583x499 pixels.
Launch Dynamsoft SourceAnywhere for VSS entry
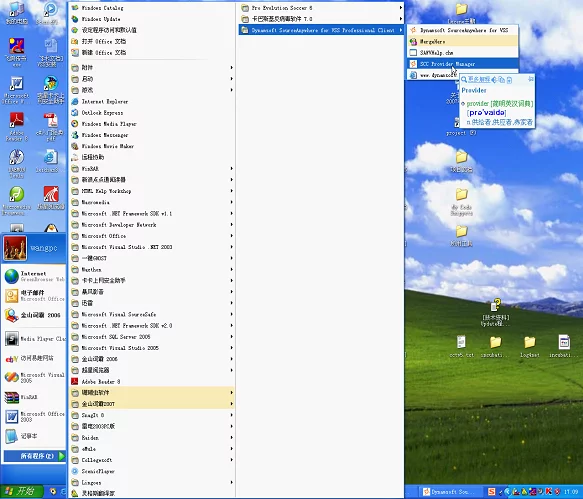coord(463,30)
